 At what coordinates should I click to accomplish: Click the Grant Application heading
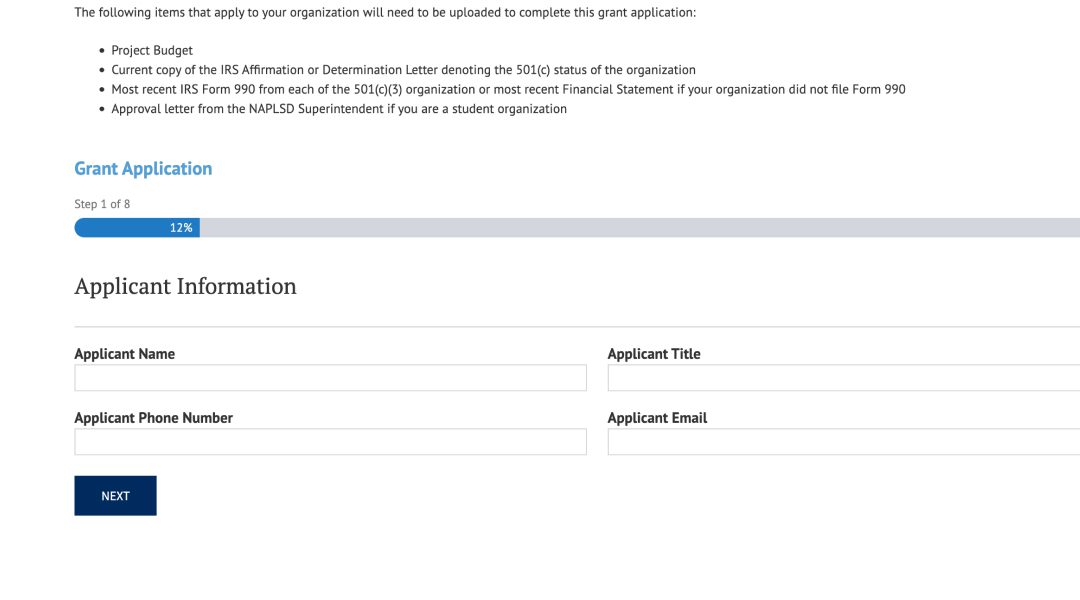coord(143,169)
